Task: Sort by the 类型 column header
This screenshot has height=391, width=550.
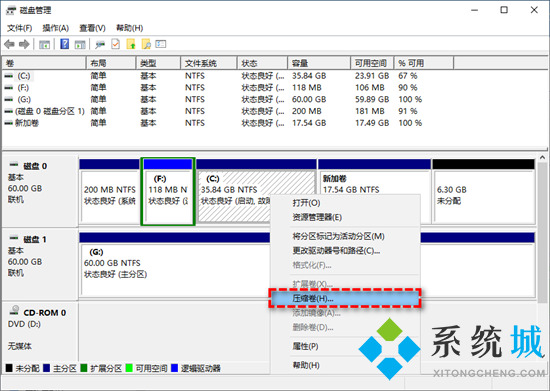Action: pyautogui.click(x=158, y=63)
